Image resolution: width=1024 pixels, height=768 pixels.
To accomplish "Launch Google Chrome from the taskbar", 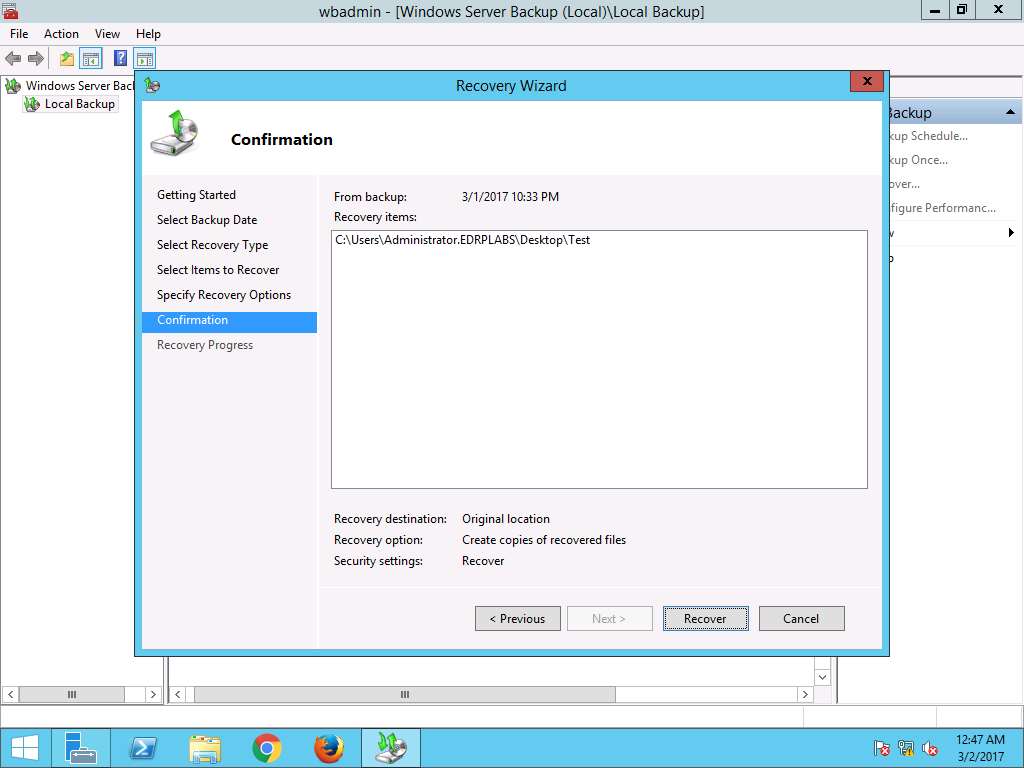I will point(266,748).
